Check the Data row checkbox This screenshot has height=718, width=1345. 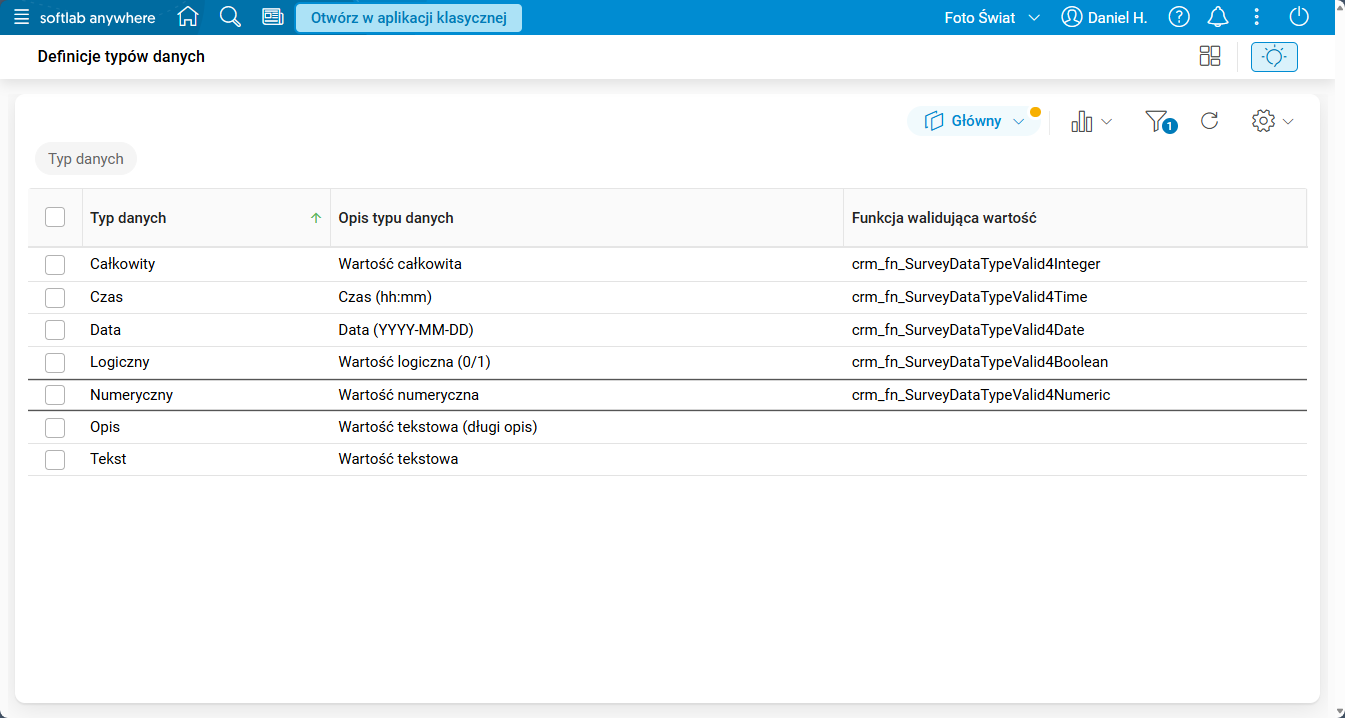click(x=55, y=330)
